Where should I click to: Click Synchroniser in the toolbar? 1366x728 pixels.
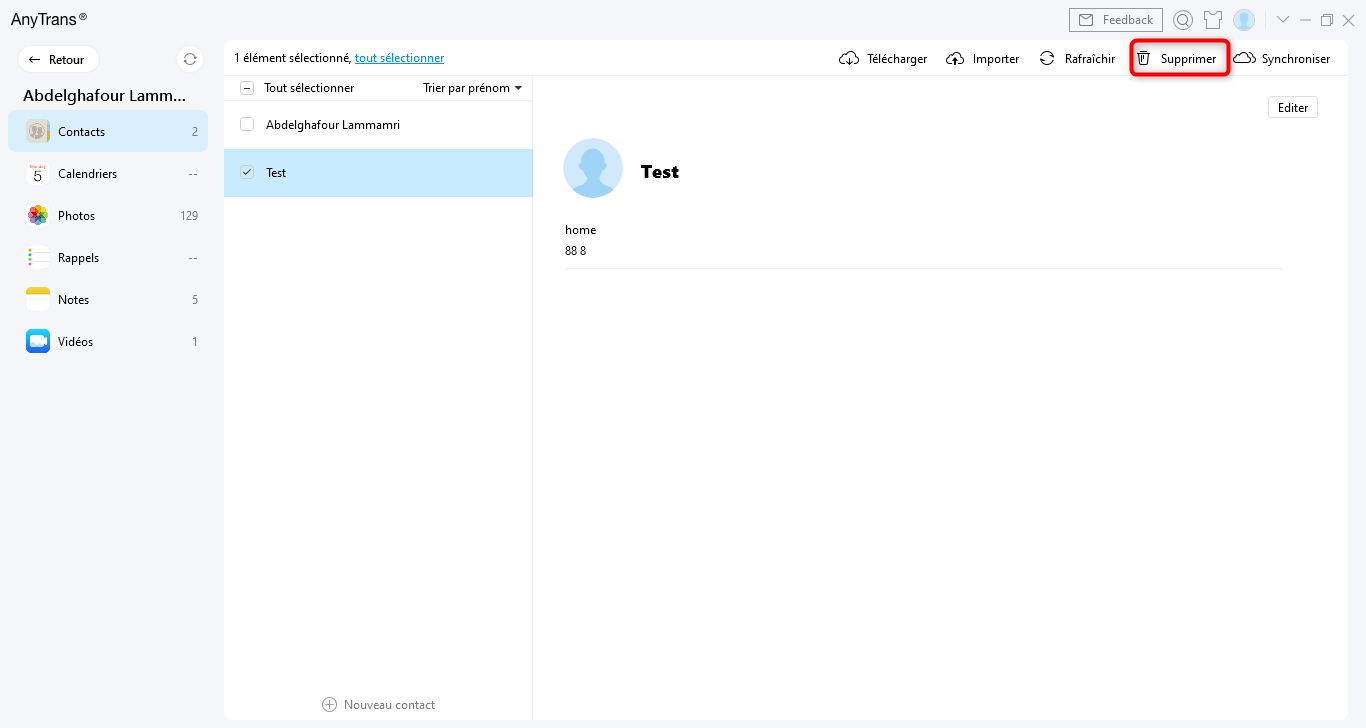pos(1282,59)
